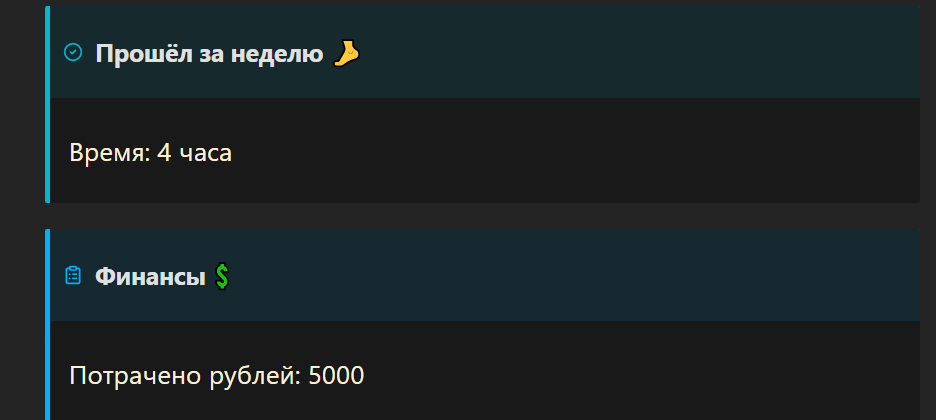
Task: Select the Финансы callout title text
Action: pos(150,277)
